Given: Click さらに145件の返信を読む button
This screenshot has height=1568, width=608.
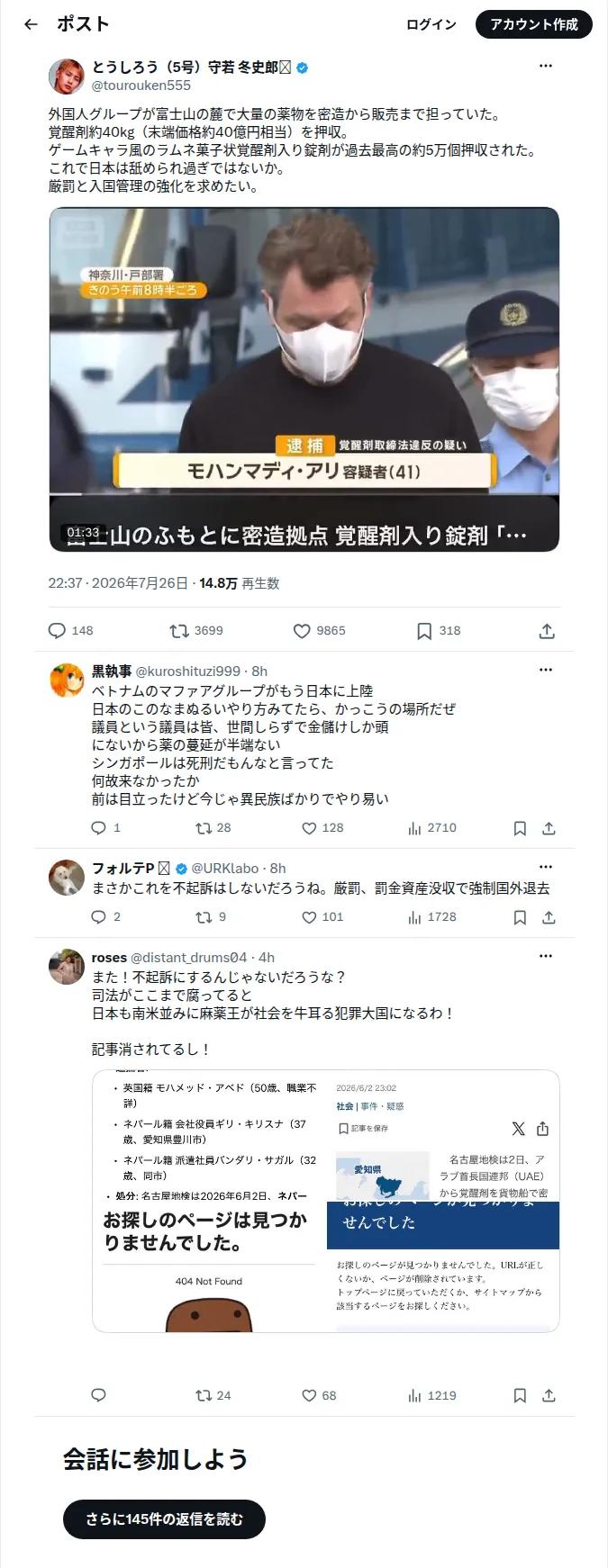Looking at the screenshot, I should 164,1518.
